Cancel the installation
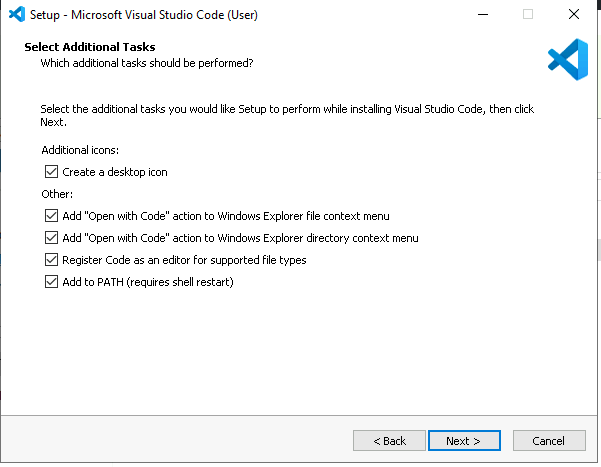Screen dimensions: 601x467 (x=549, y=441)
